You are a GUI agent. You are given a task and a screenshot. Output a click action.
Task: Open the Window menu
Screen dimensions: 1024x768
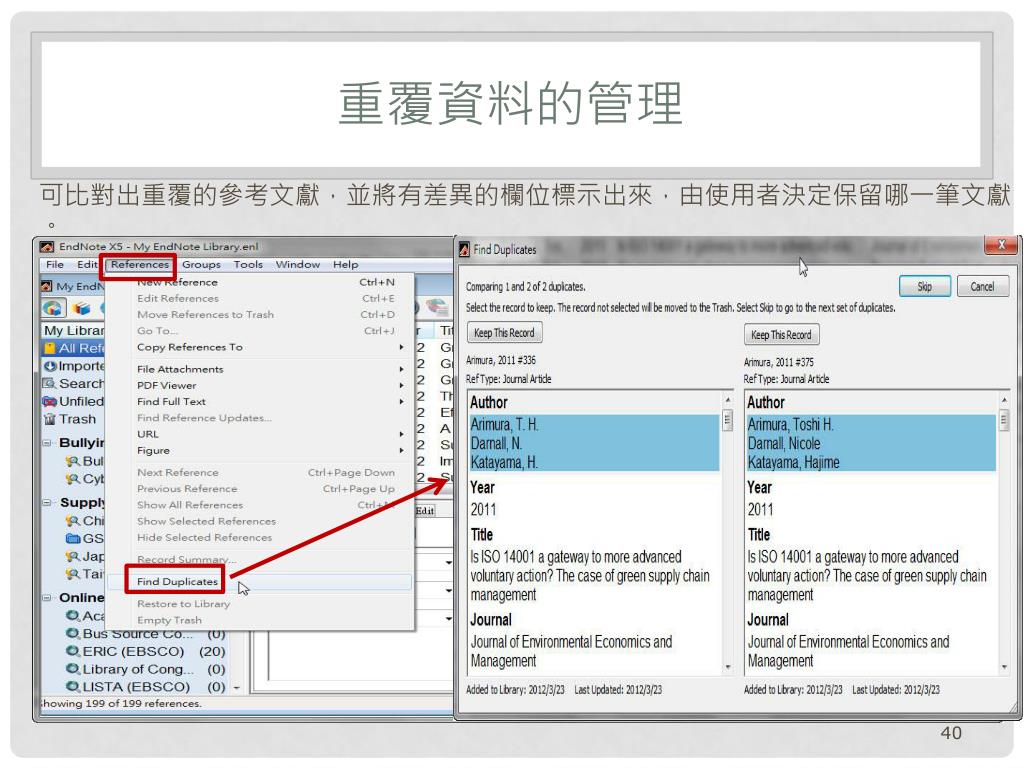coord(298,264)
